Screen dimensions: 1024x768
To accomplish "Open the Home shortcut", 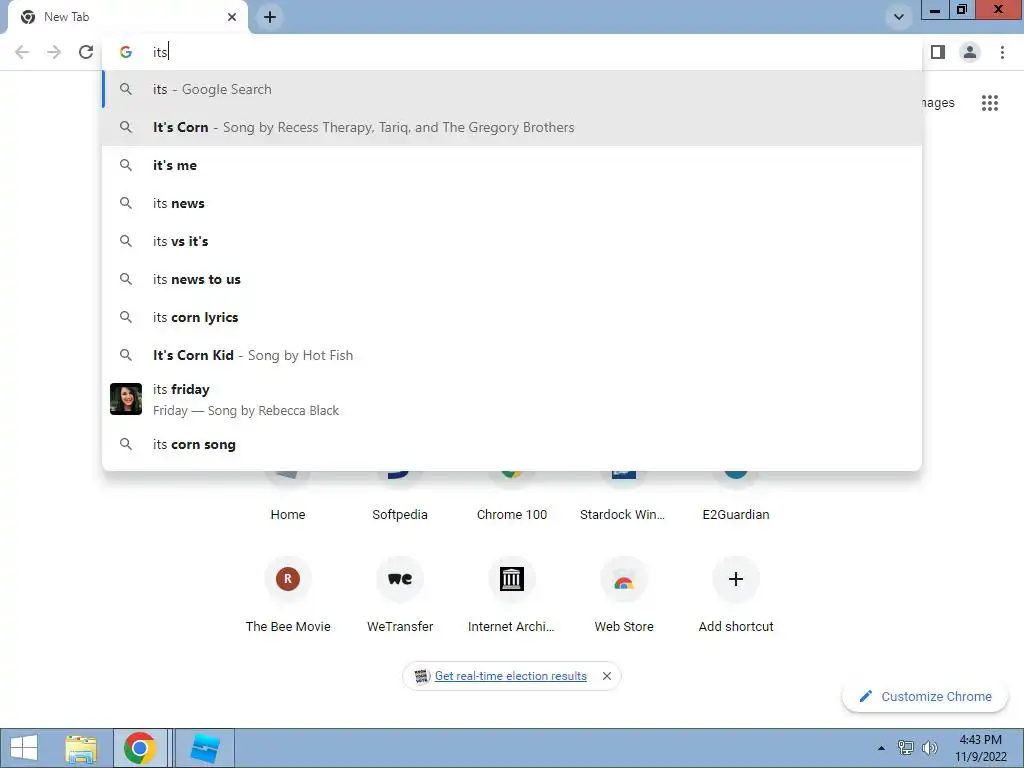I will coord(288,515).
